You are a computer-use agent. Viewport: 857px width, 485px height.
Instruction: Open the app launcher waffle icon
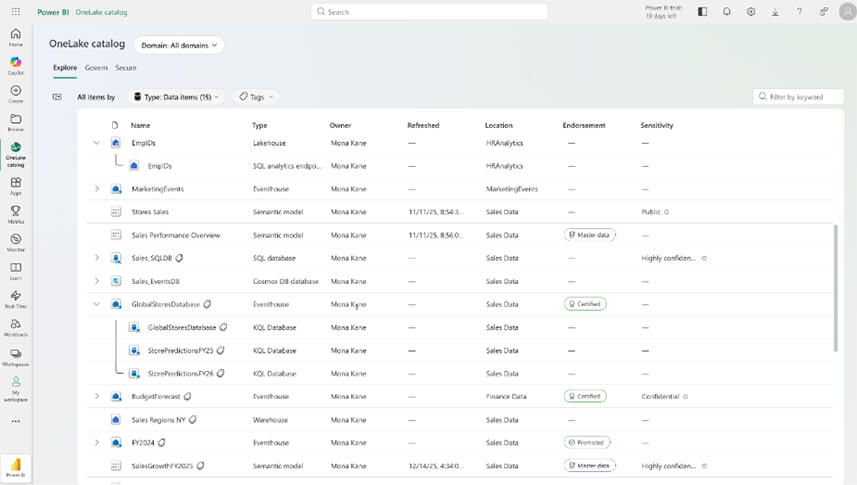point(15,12)
